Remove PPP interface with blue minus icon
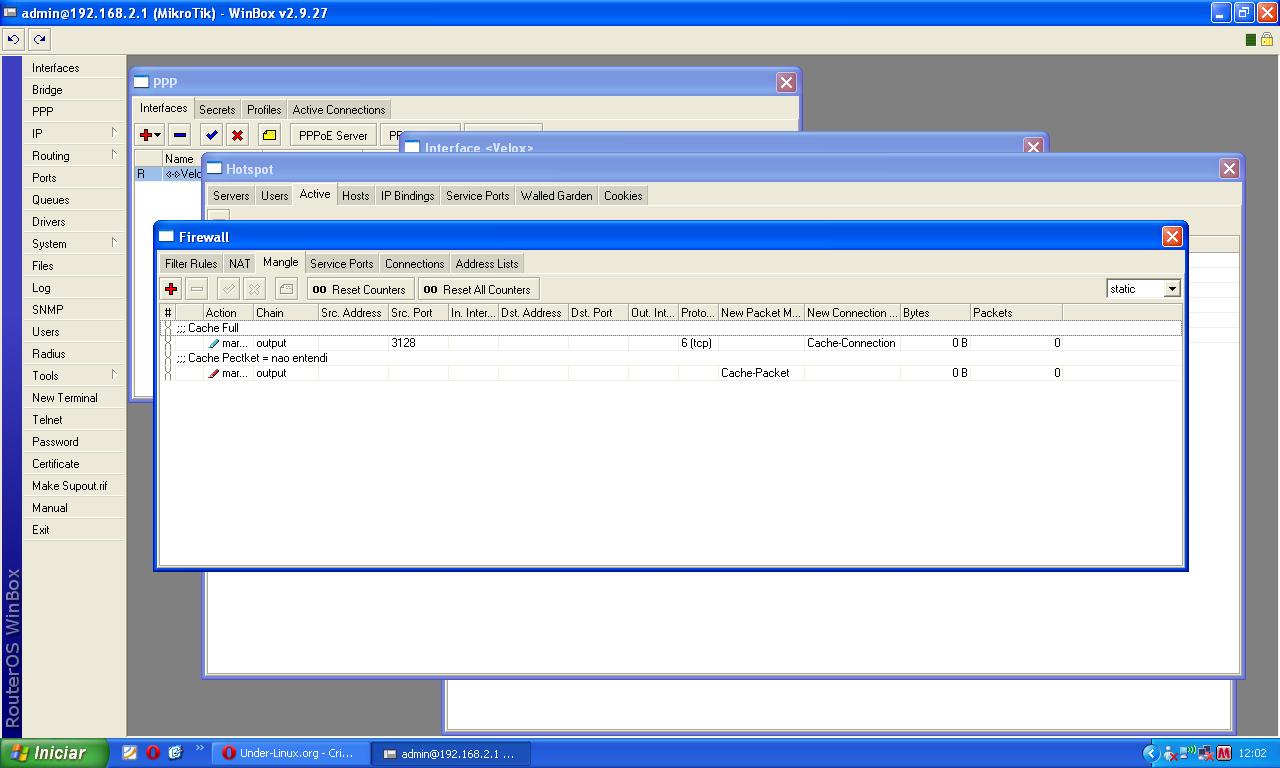The width and height of the screenshot is (1280, 768). pyautogui.click(x=180, y=135)
